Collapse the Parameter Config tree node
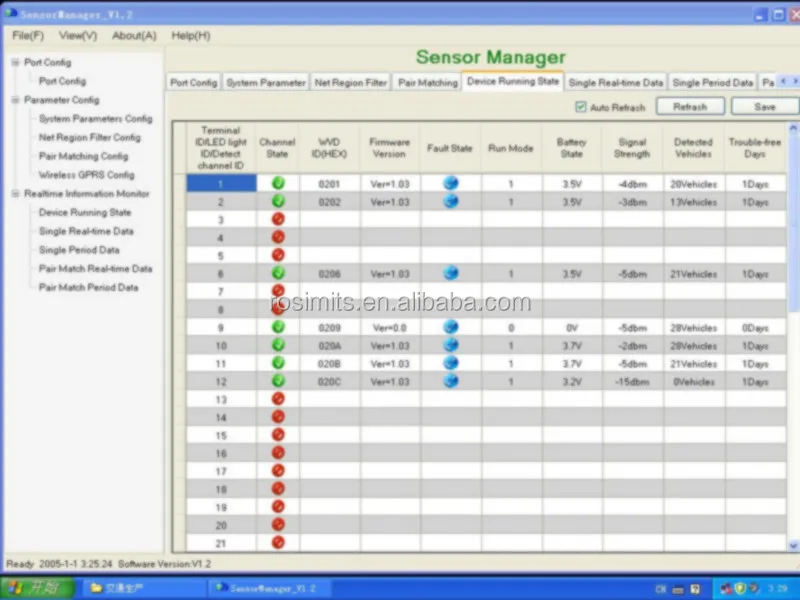Viewport: 800px width, 600px height. pos(15,100)
